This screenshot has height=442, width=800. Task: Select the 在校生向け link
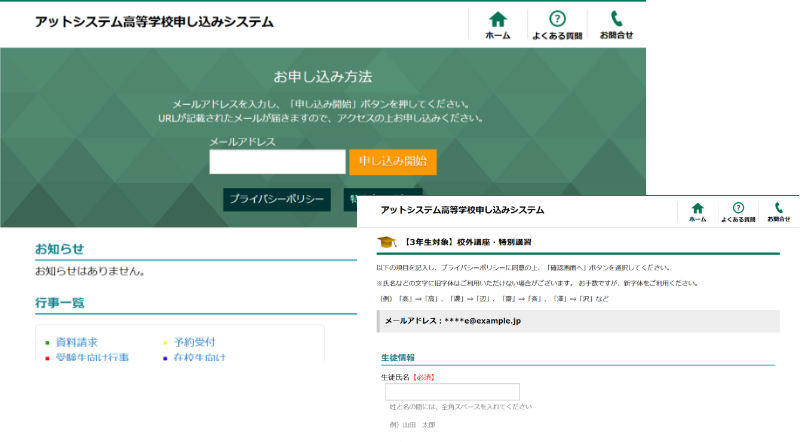pos(200,357)
